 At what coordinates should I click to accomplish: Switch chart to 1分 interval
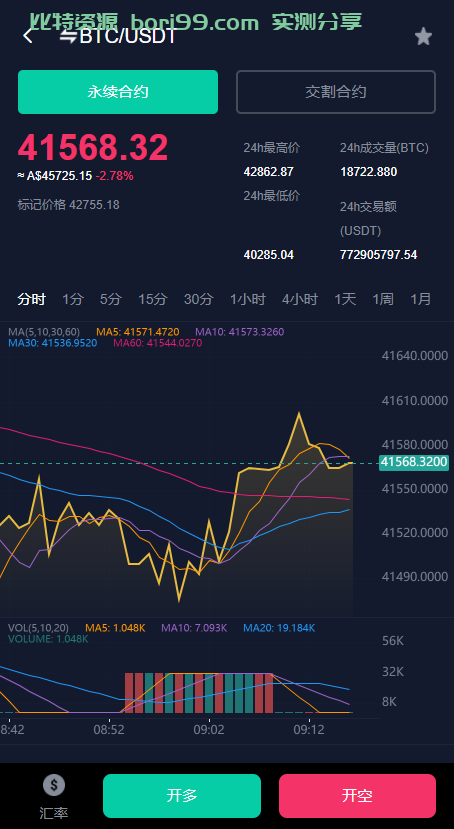click(73, 299)
